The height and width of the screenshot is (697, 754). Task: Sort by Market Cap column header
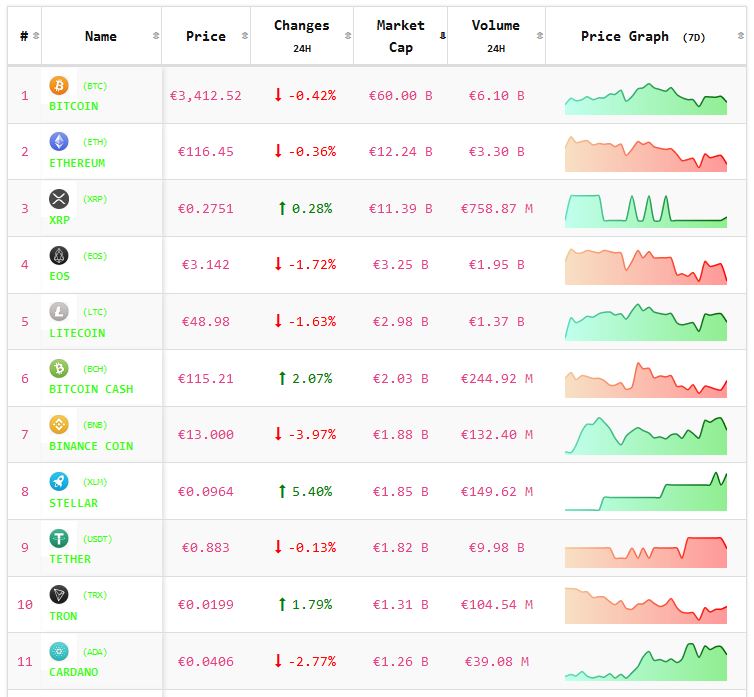click(x=400, y=36)
